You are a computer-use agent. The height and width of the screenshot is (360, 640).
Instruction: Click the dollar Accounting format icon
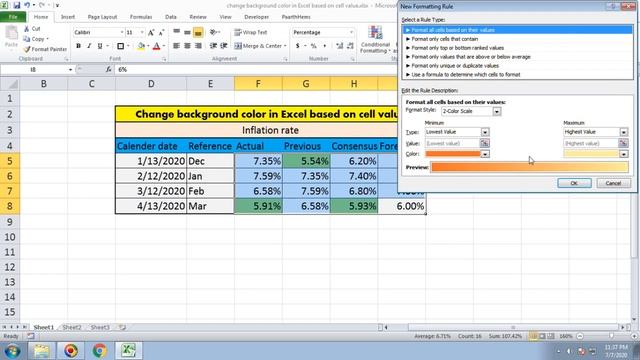pyautogui.click(x=298, y=46)
